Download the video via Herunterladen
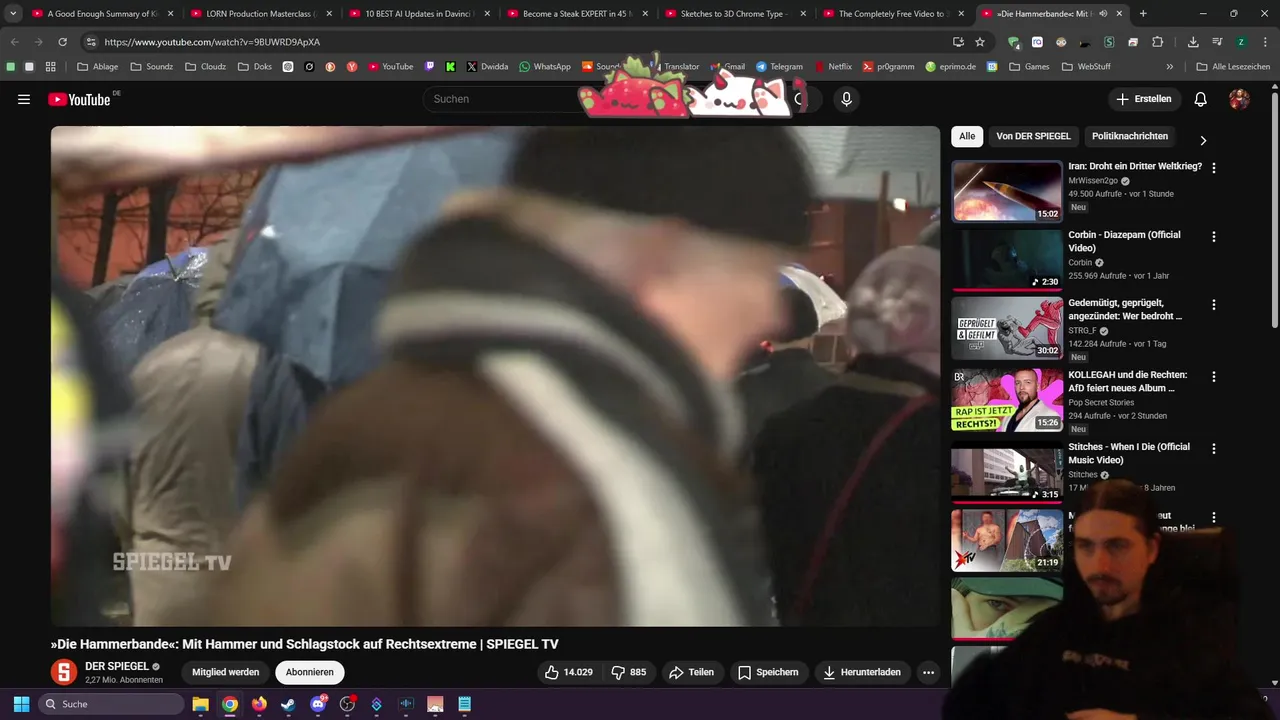Viewport: 1280px width, 720px height. [x=862, y=672]
